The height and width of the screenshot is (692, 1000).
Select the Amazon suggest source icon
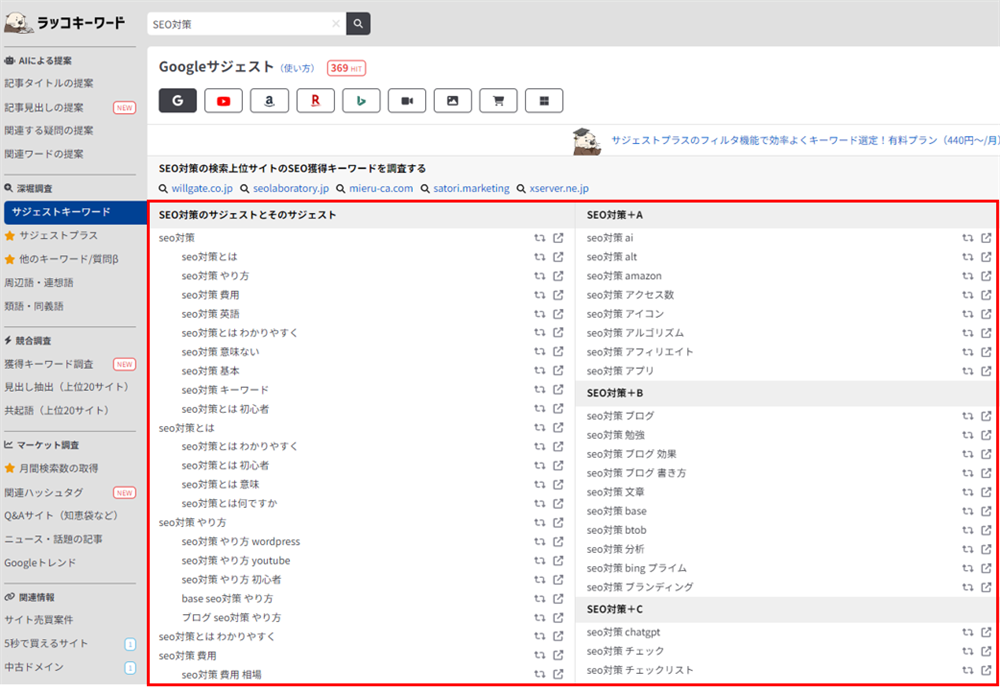[269, 101]
